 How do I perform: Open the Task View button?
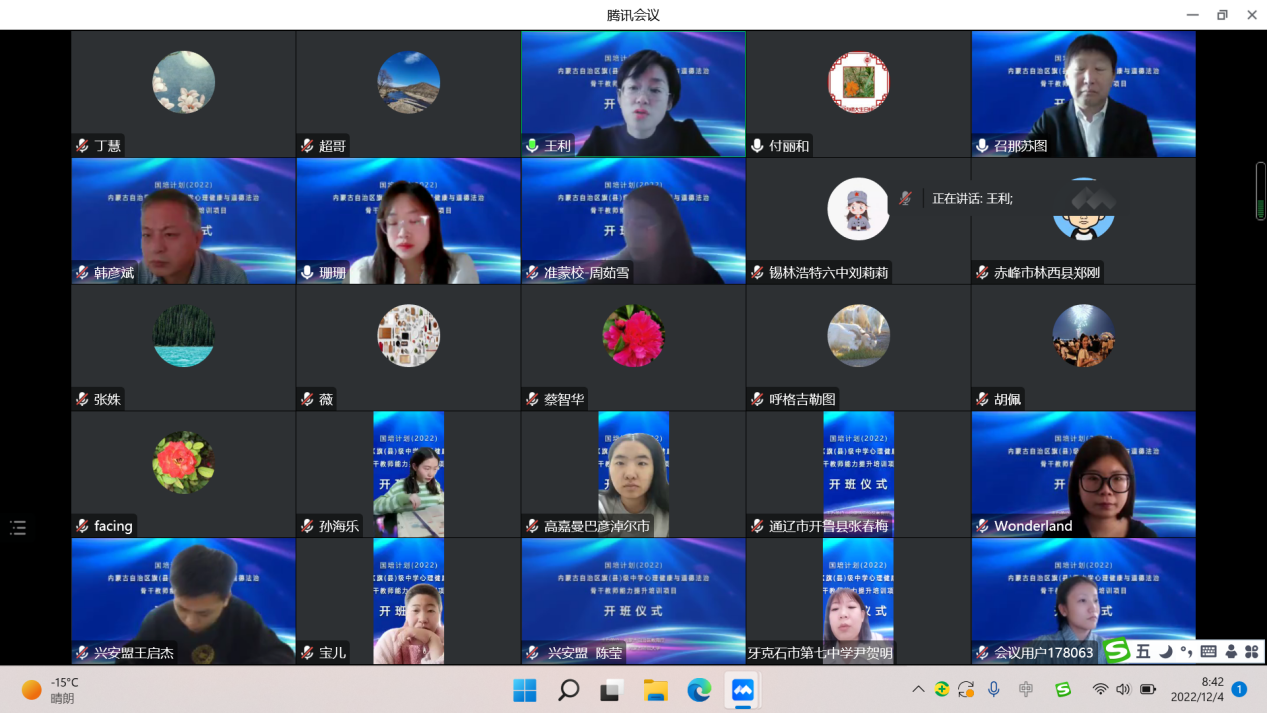611,690
